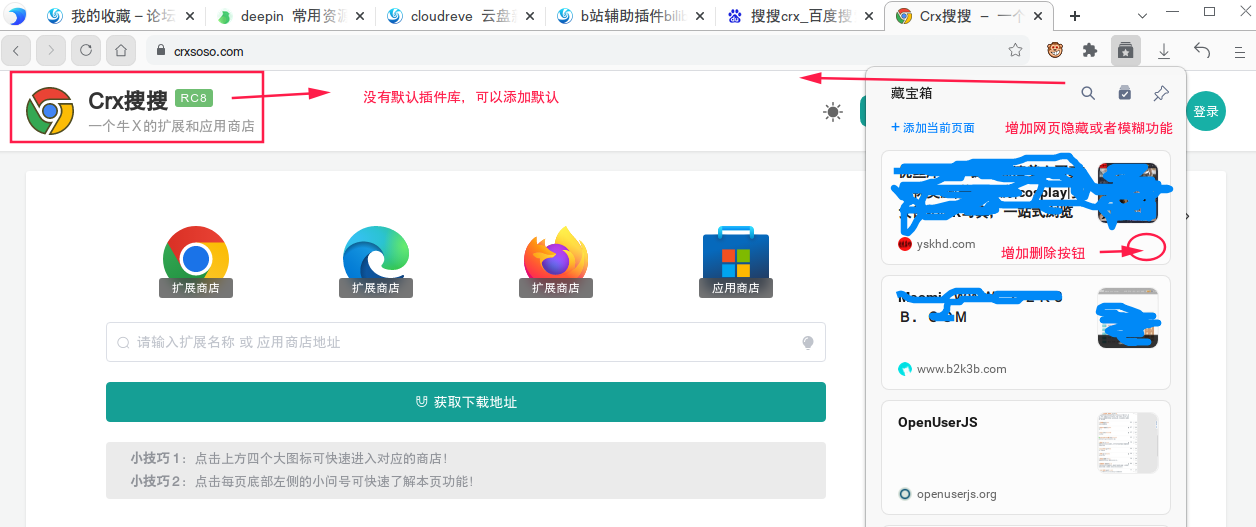
Task: Open the monkey-face extension icon
Action: 1055,51
